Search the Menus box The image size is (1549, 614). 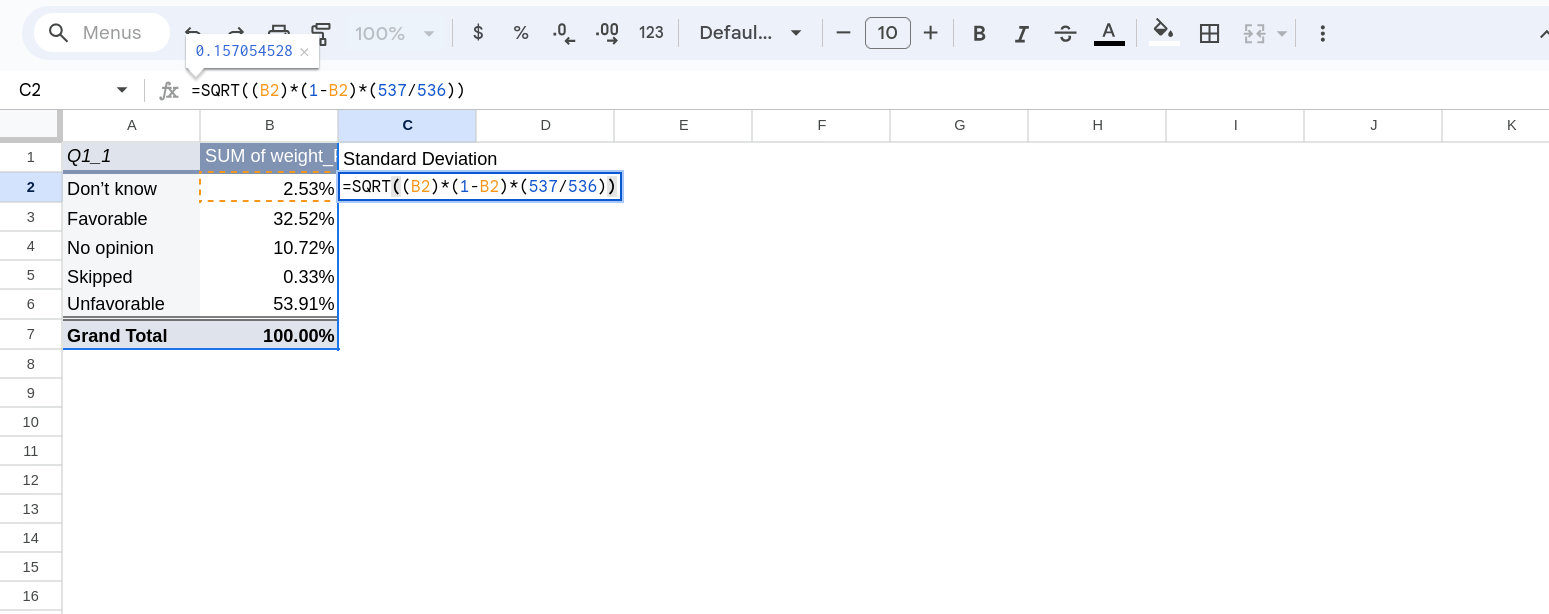[x=110, y=33]
